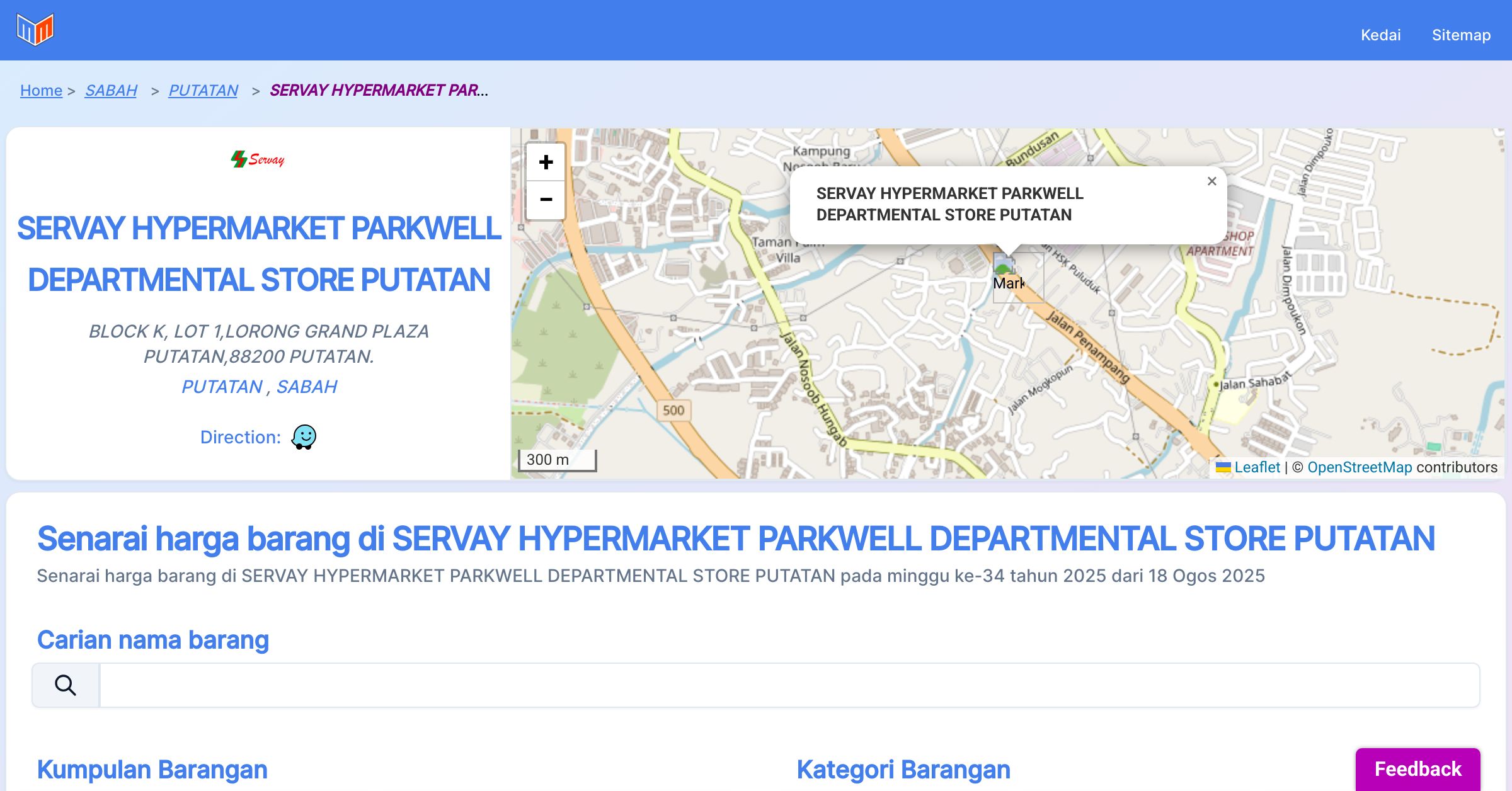Navigate to SABAH breadcrumb
Viewport: 1512px width, 791px height.
[x=111, y=90]
